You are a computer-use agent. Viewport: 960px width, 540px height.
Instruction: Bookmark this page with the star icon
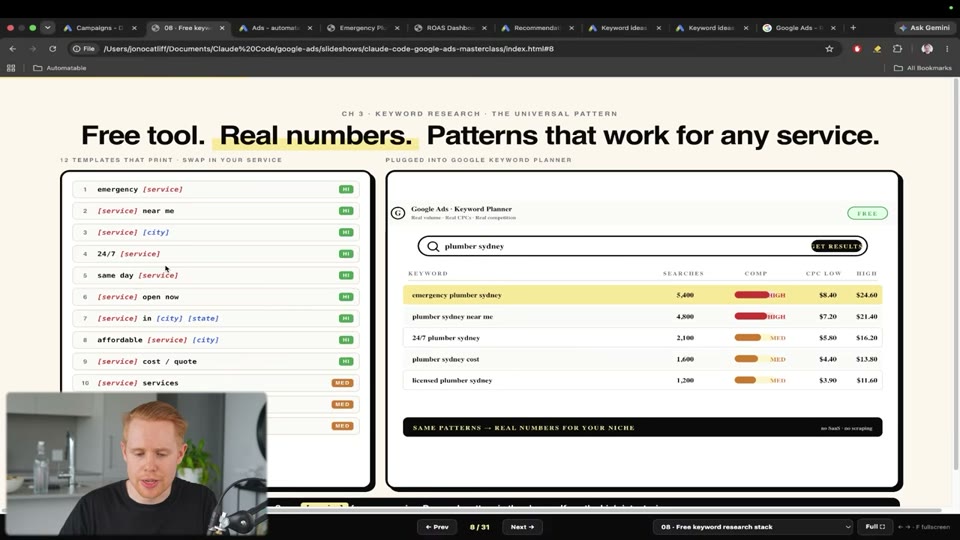point(829,48)
